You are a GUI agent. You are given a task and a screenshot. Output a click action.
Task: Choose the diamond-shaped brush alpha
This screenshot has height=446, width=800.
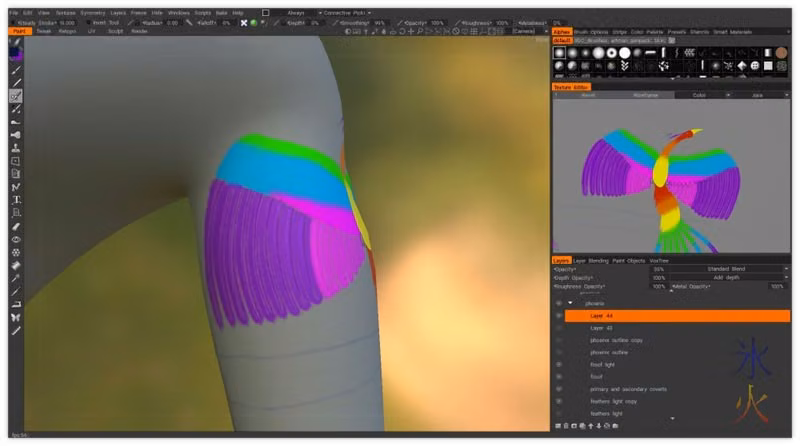[742, 65]
